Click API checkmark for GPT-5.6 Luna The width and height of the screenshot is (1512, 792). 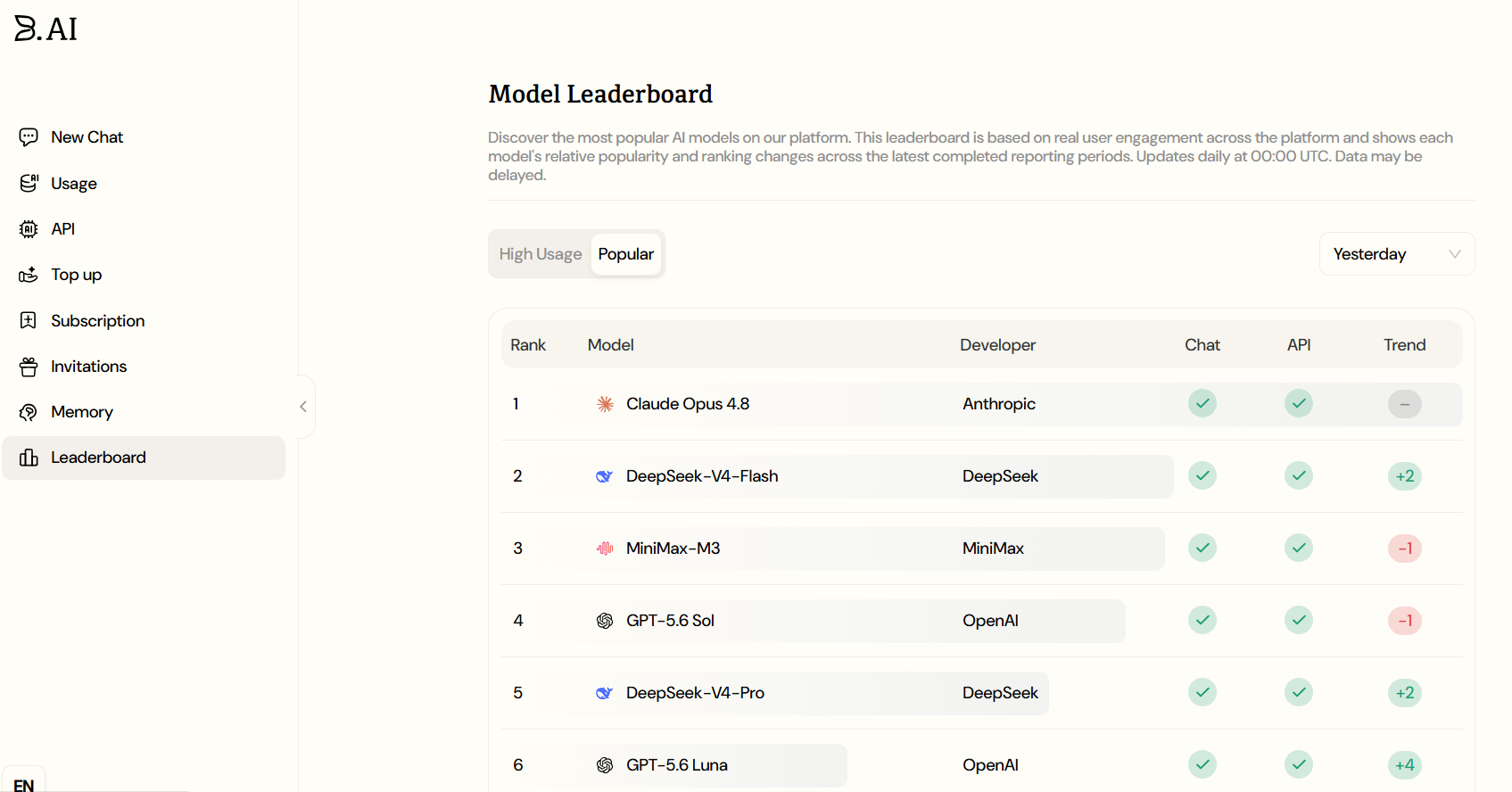(1299, 764)
